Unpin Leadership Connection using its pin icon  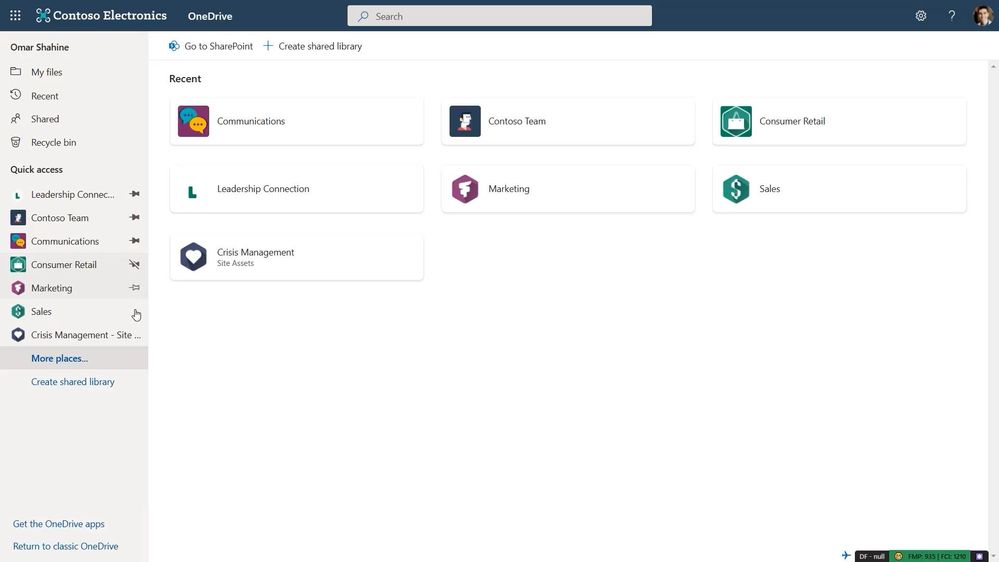[x=134, y=194]
